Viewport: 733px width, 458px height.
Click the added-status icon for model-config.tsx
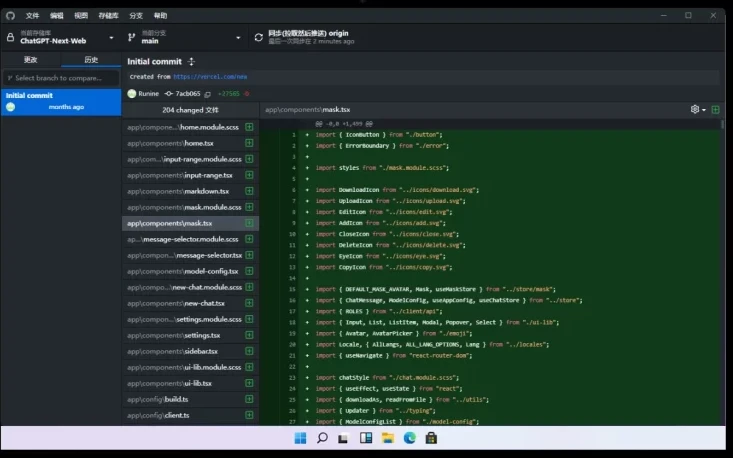pyautogui.click(x=249, y=271)
